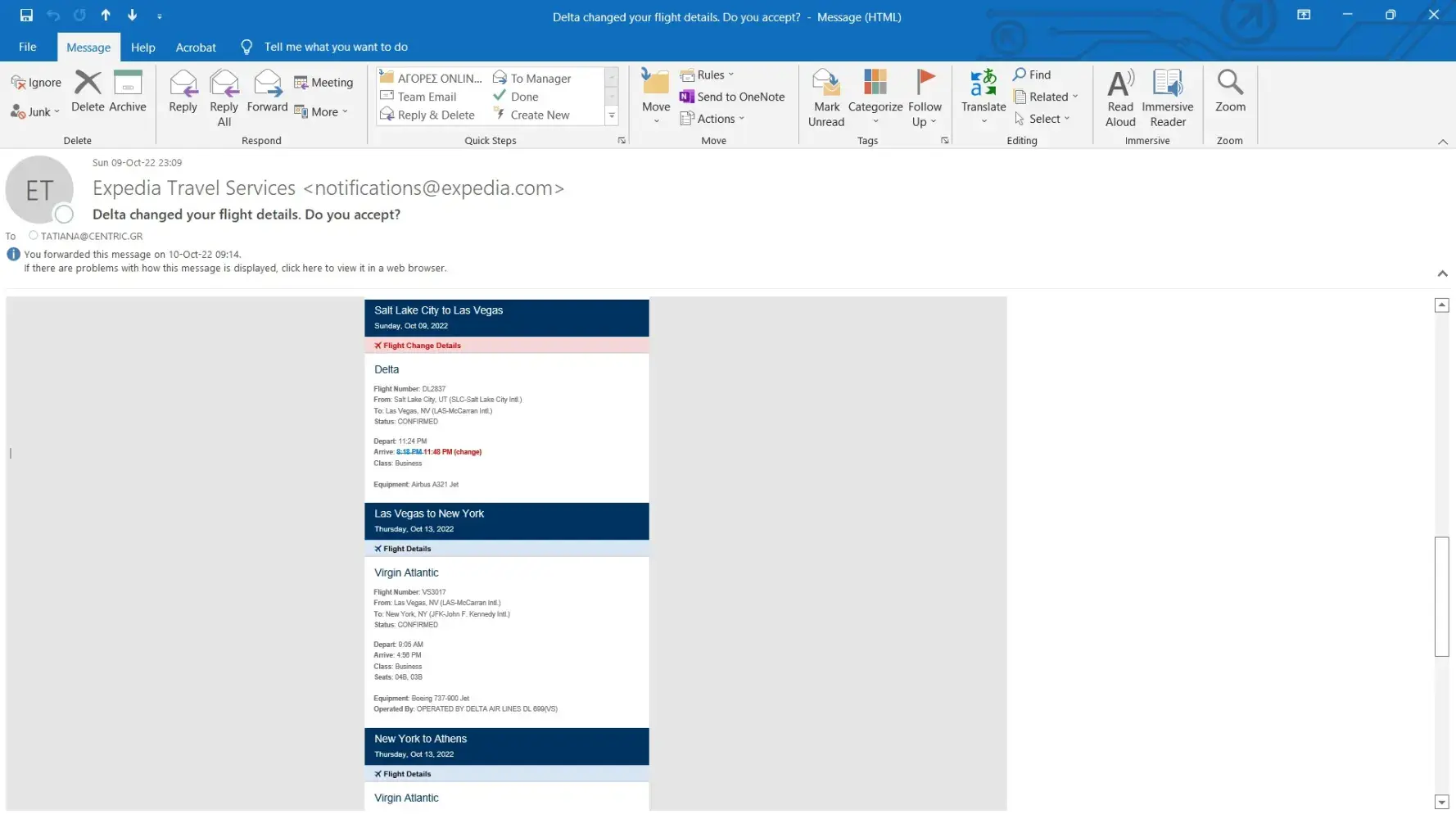Open the File tab
The image size is (1456, 819).
click(27, 47)
